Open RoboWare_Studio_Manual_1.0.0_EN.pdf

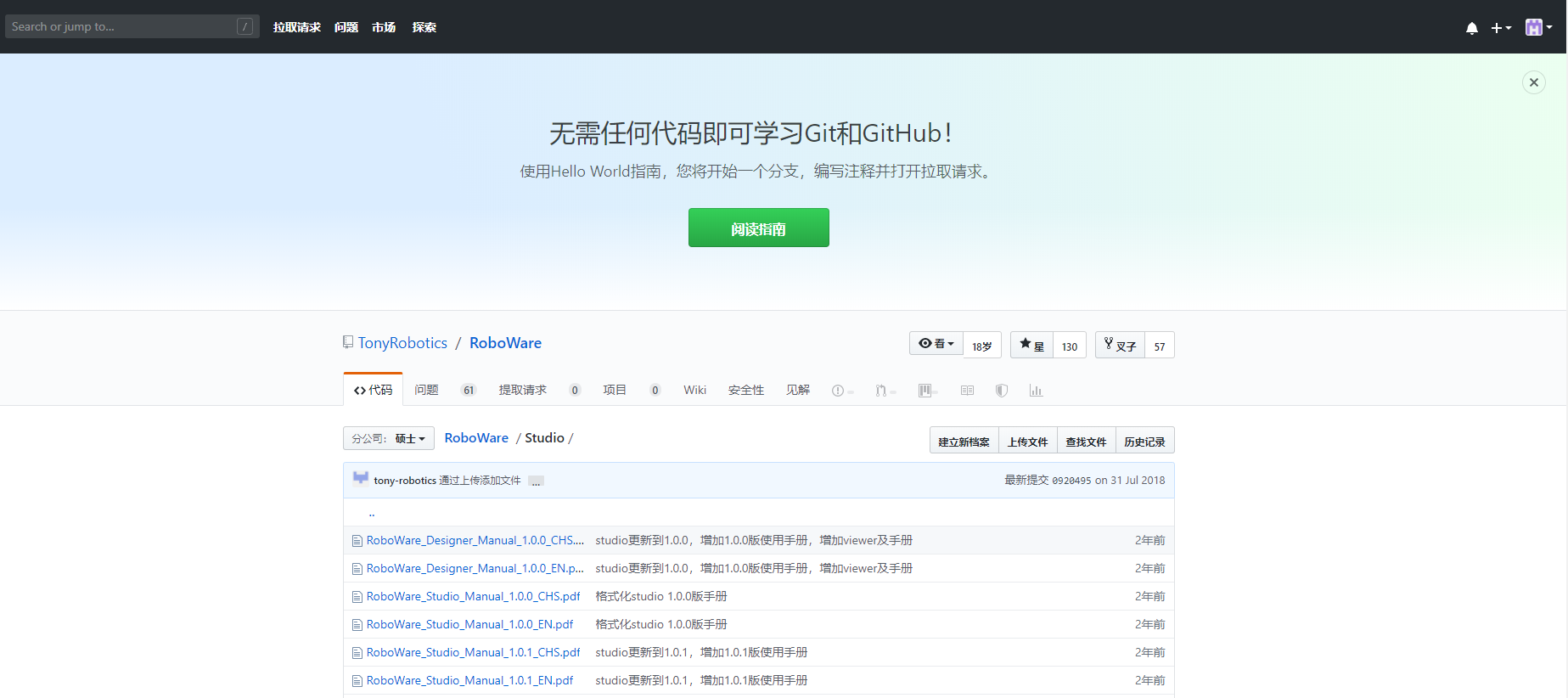click(x=469, y=624)
